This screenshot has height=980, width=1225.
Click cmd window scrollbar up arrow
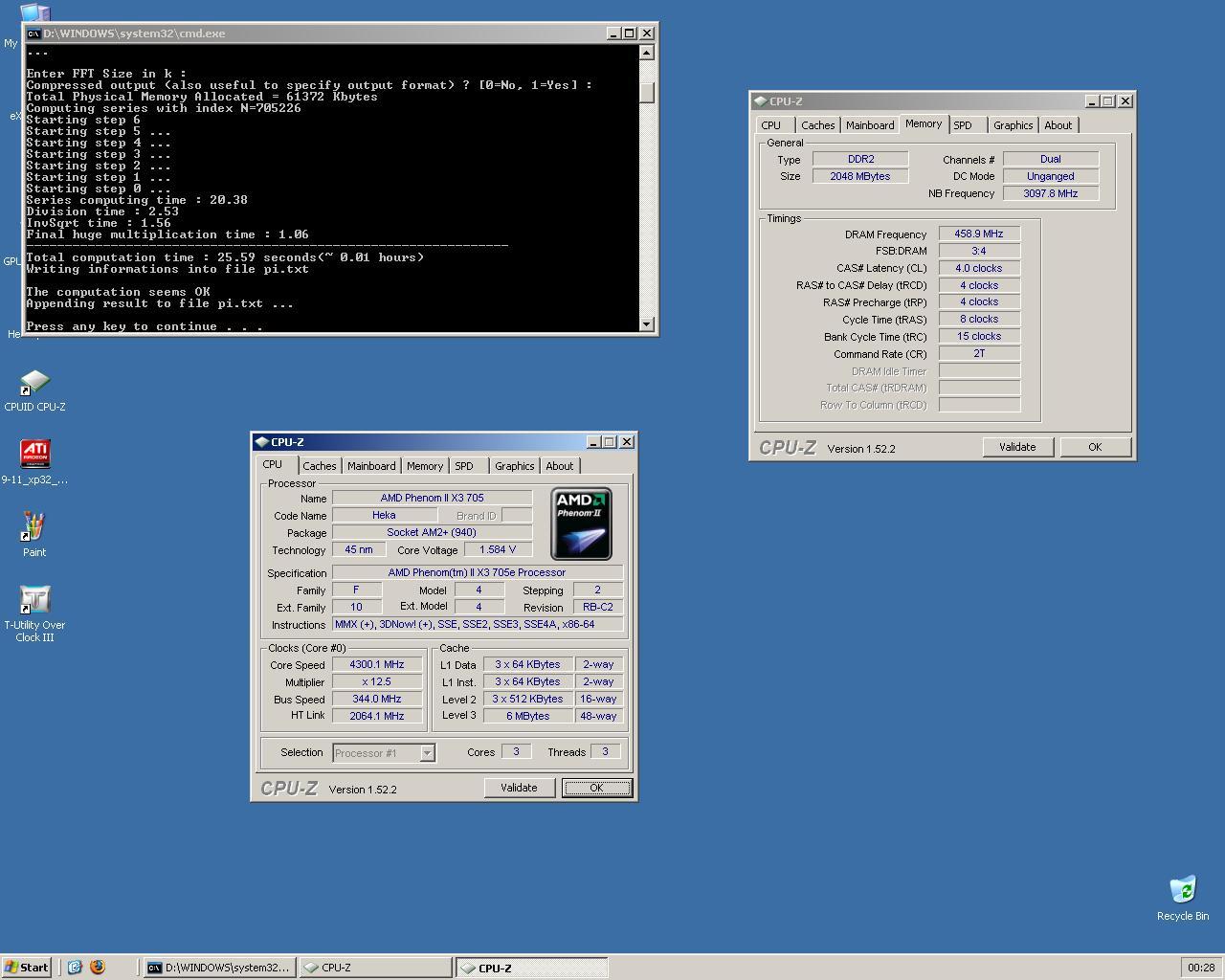click(647, 53)
